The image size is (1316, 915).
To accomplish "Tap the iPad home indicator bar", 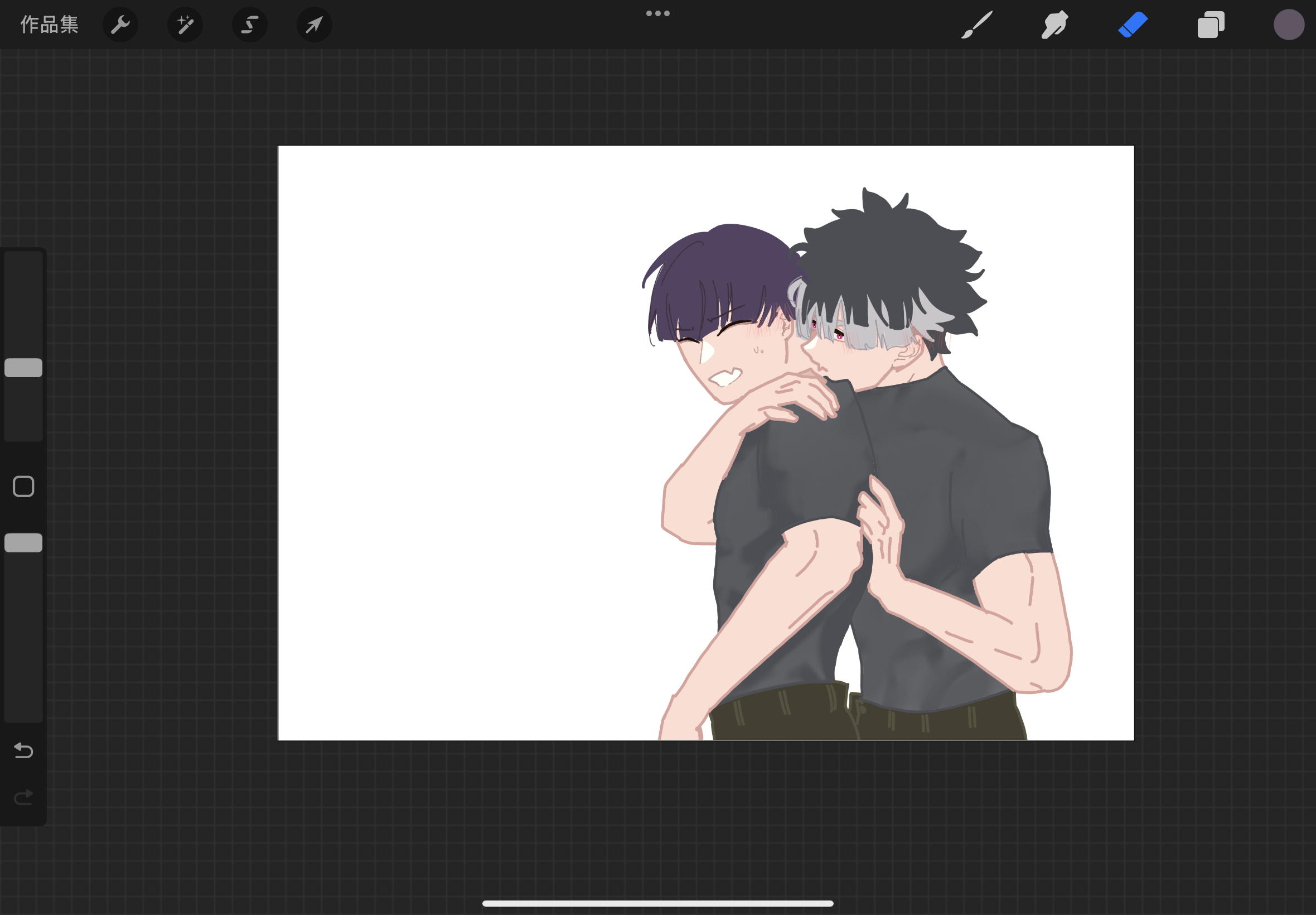I will (x=657, y=903).
